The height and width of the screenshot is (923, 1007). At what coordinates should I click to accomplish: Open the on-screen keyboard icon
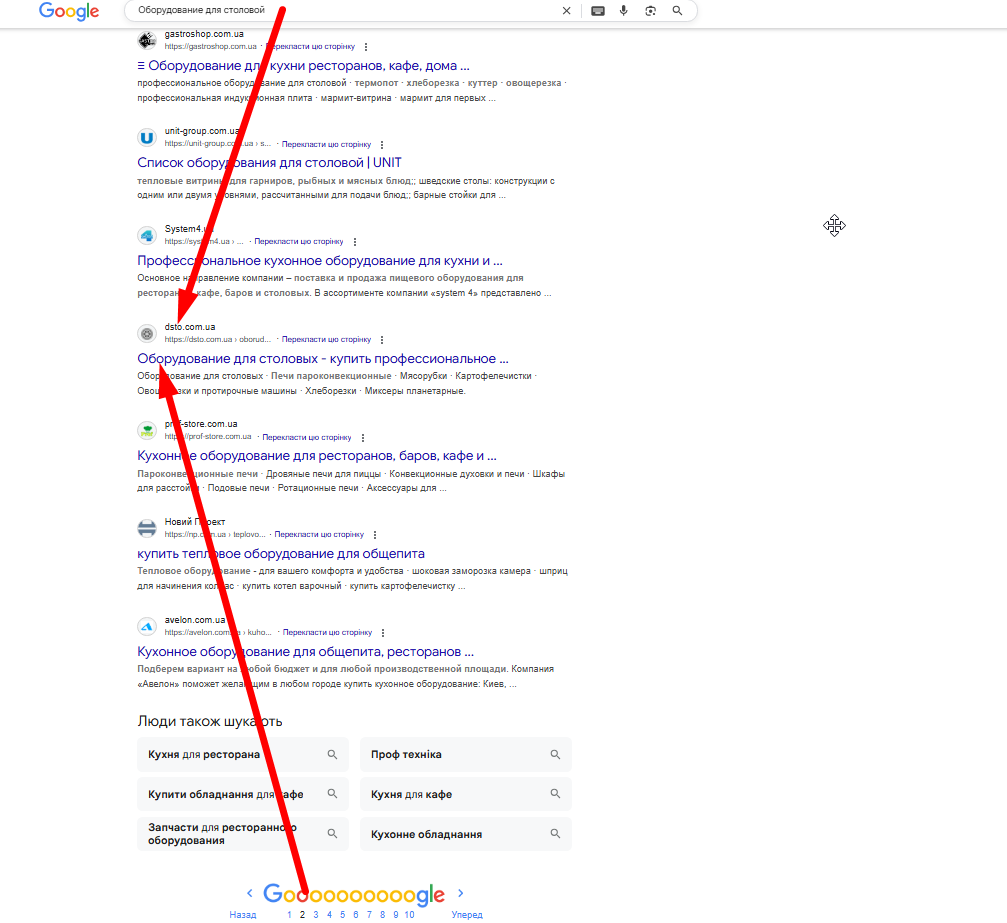[x=598, y=10]
